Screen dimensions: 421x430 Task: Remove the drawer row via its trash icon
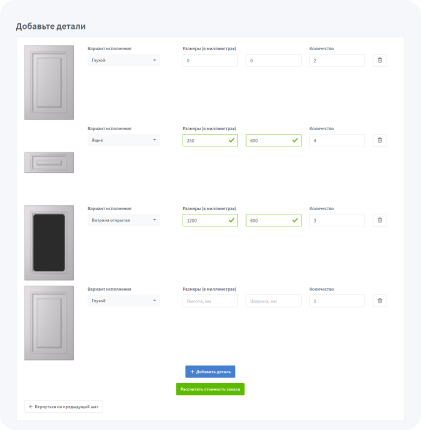pyautogui.click(x=380, y=140)
